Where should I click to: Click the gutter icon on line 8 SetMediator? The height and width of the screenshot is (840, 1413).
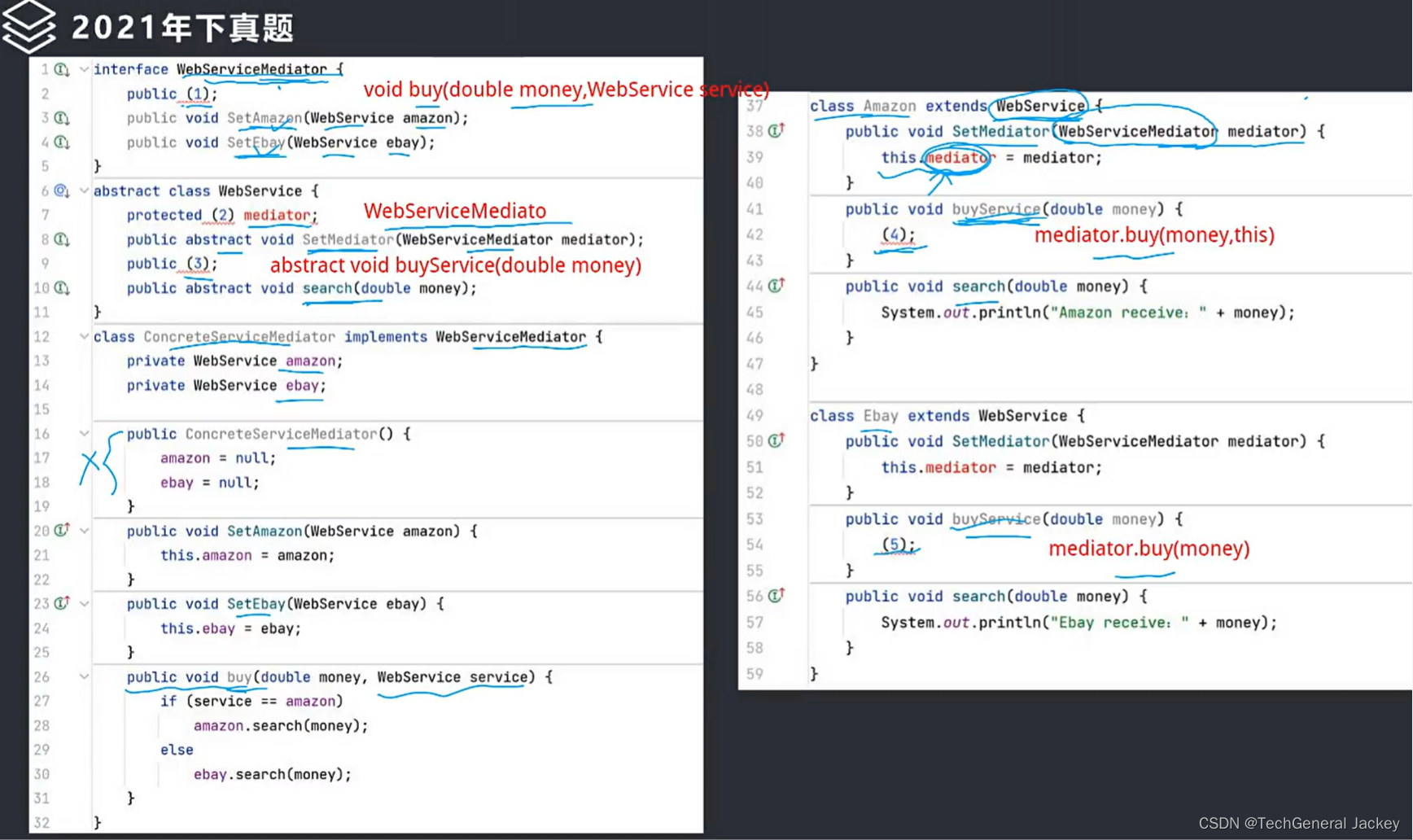pos(62,240)
